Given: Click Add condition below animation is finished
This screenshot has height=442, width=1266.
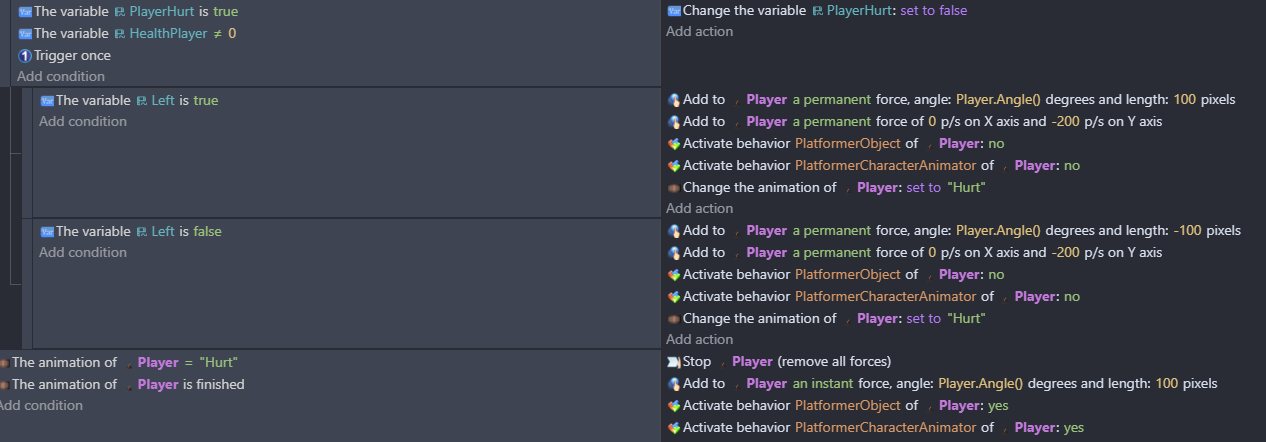Looking at the screenshot, I should coord(41,406).
